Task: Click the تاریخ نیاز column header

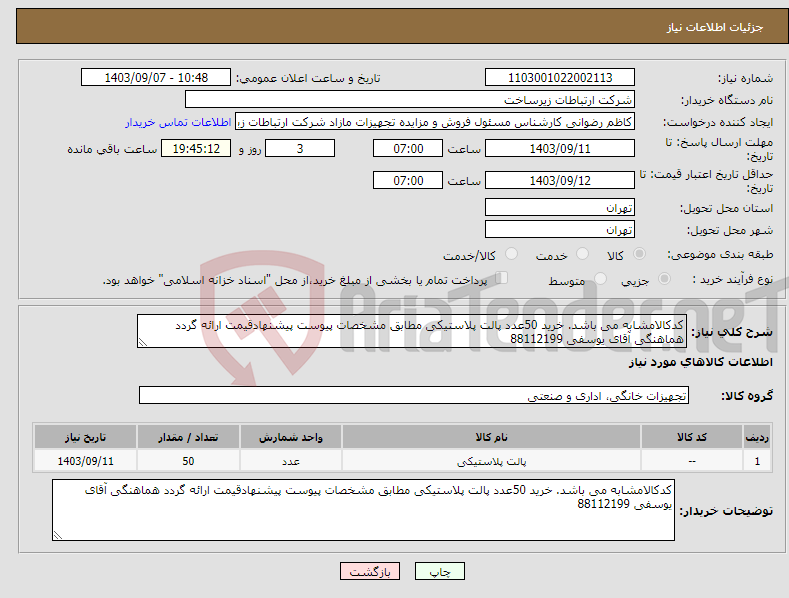Action: 86,437
